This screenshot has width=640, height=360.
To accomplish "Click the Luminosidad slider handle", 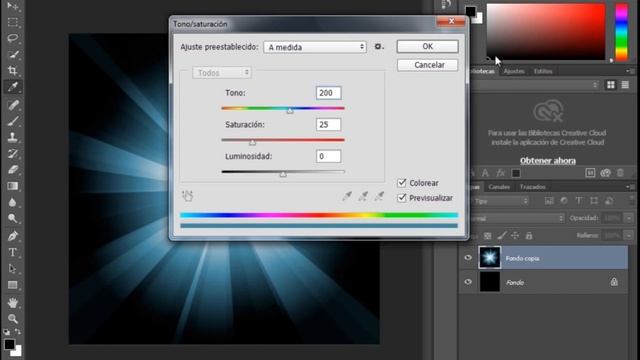I will [x=283, y=174].
